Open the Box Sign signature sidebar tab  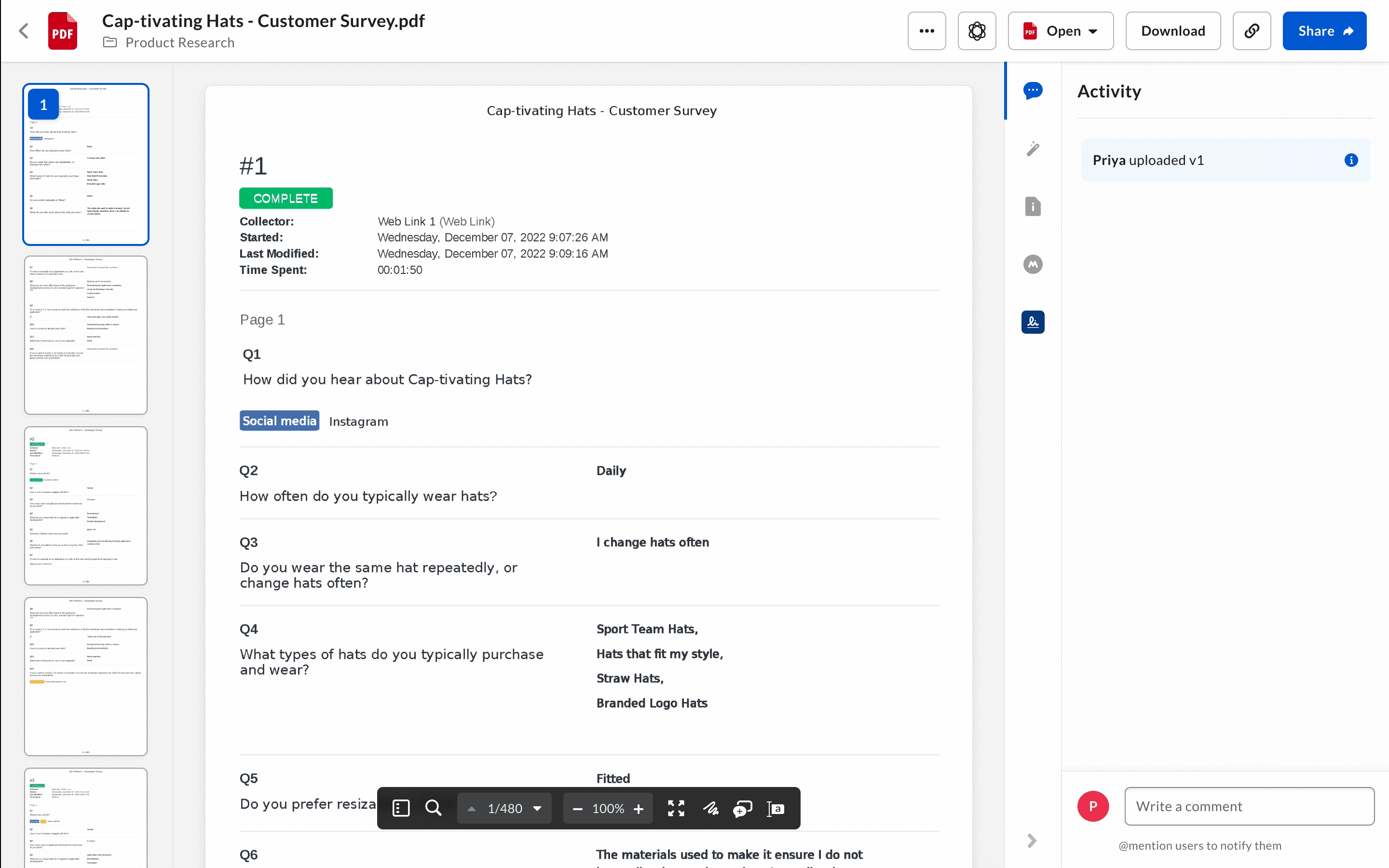click(x=1033, y=322)
